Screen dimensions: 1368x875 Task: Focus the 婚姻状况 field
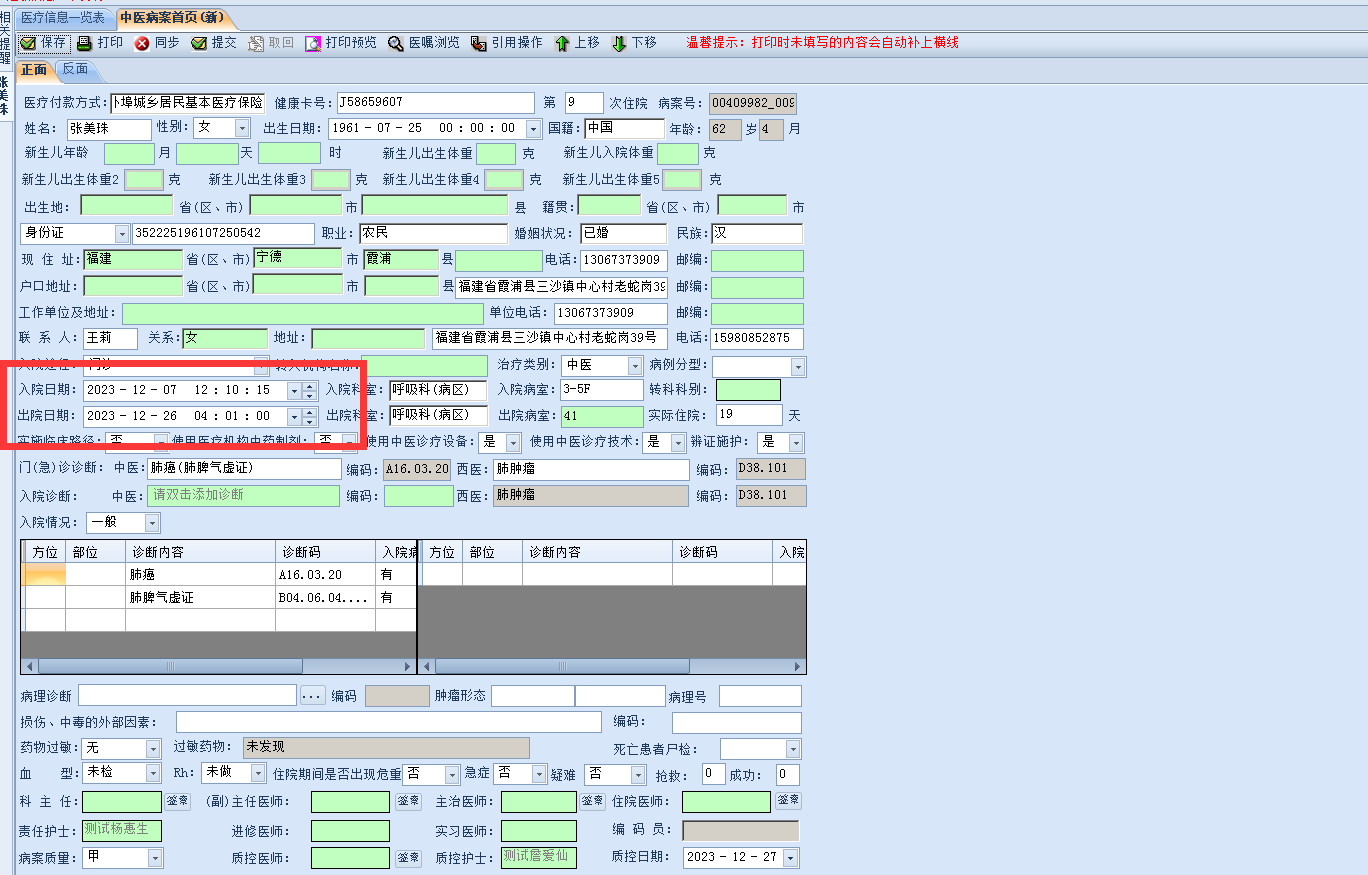tap(623, 233)
